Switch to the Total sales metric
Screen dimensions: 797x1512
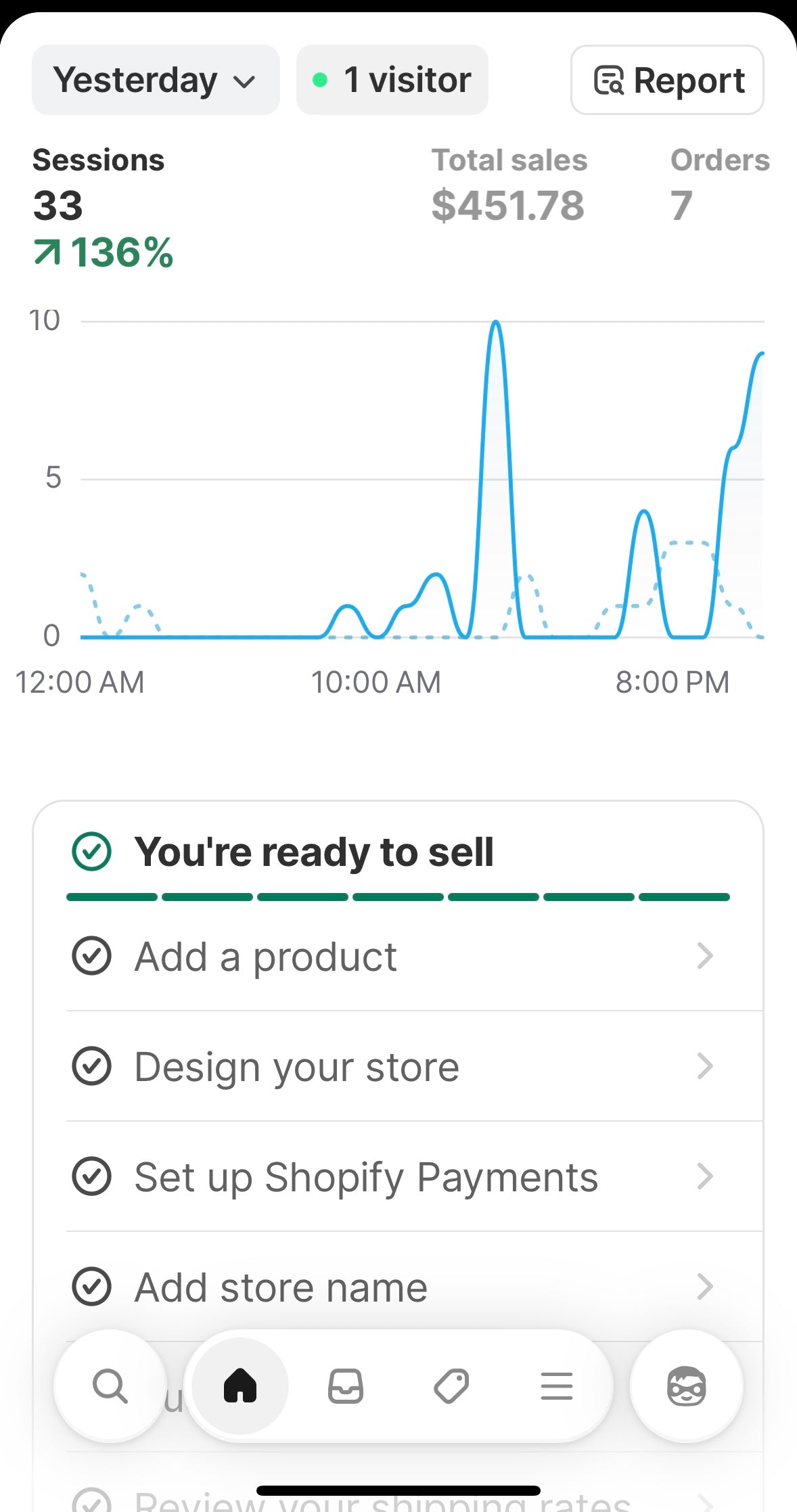pyautogui.click(x=509, y=184)
